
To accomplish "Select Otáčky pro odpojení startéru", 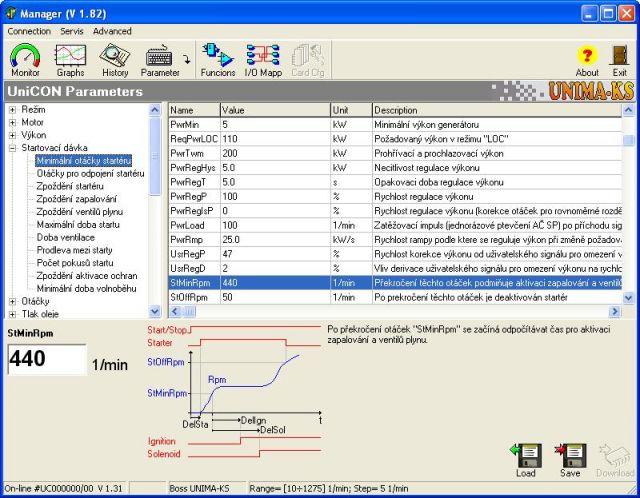I will 91,173.
